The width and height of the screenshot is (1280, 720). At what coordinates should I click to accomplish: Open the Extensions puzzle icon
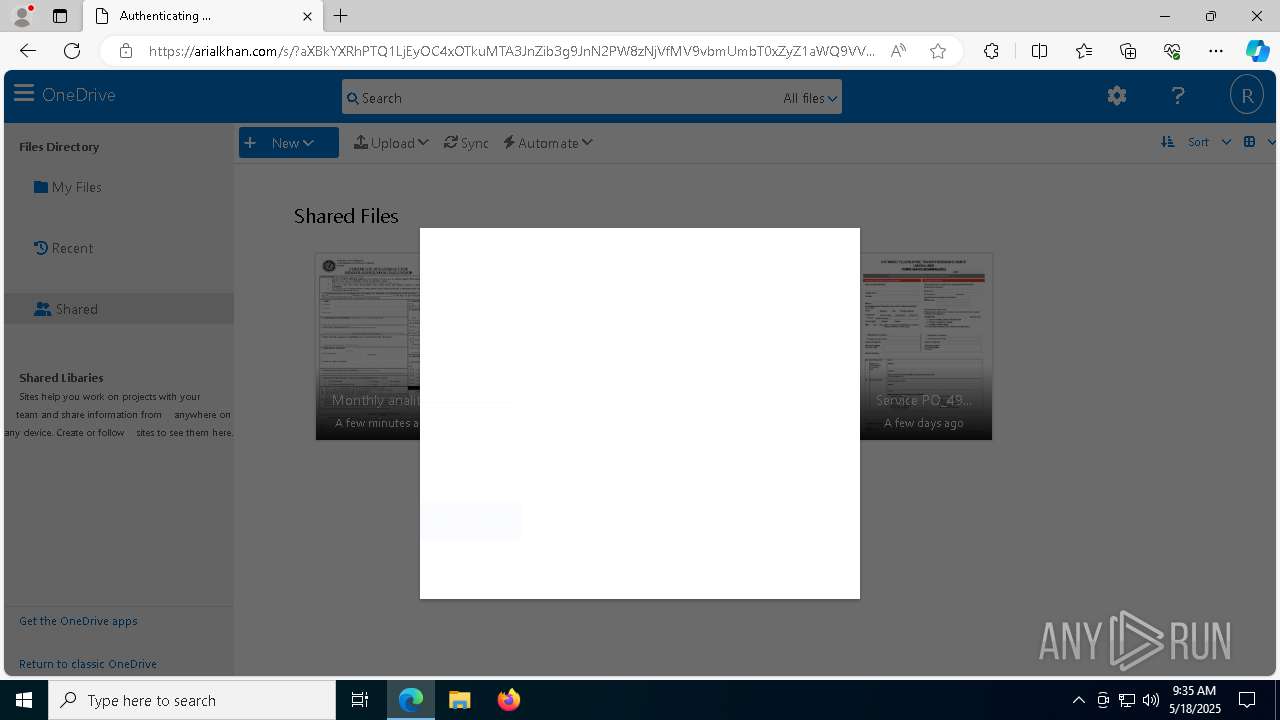[x=991, y=51]
